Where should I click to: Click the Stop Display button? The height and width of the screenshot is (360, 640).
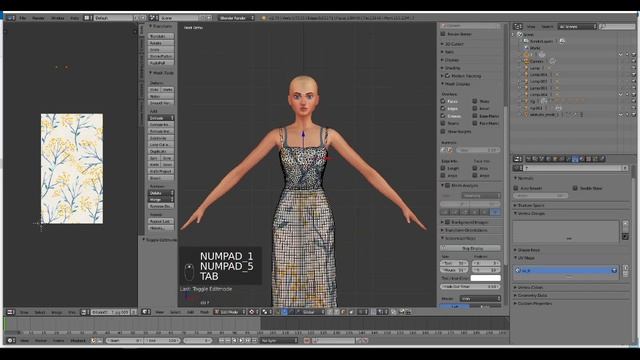470,248
